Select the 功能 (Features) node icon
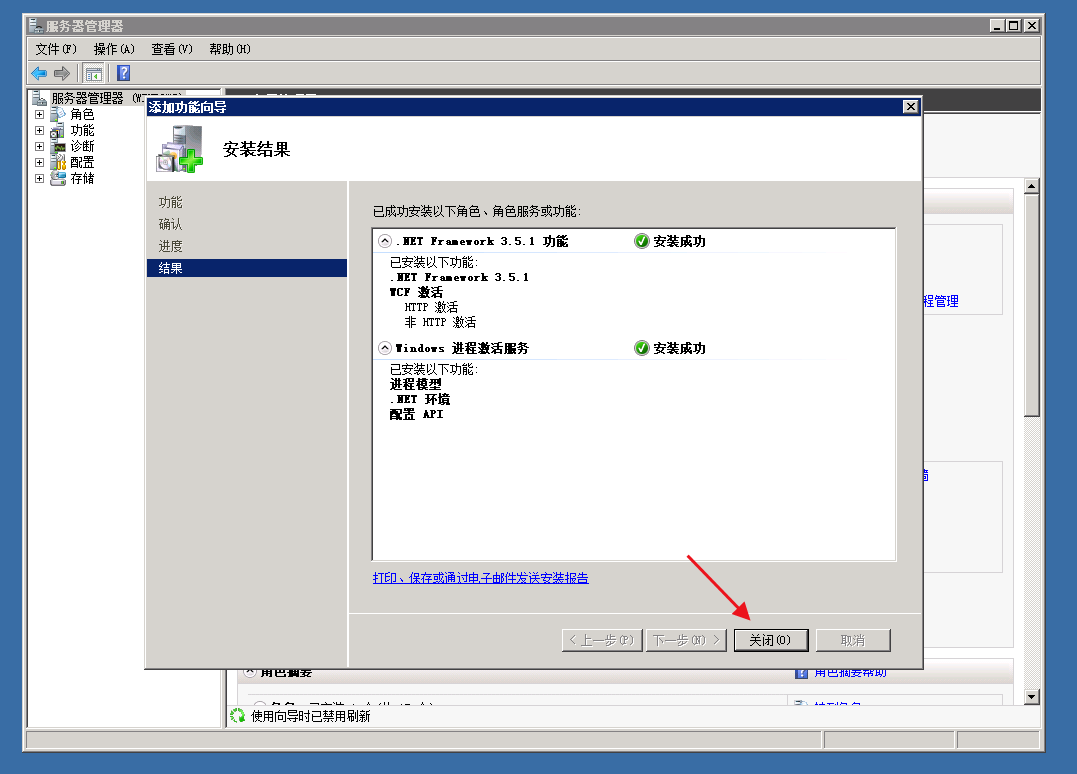Viewport: 1077px width, 774px height. [x=58, y=131]
